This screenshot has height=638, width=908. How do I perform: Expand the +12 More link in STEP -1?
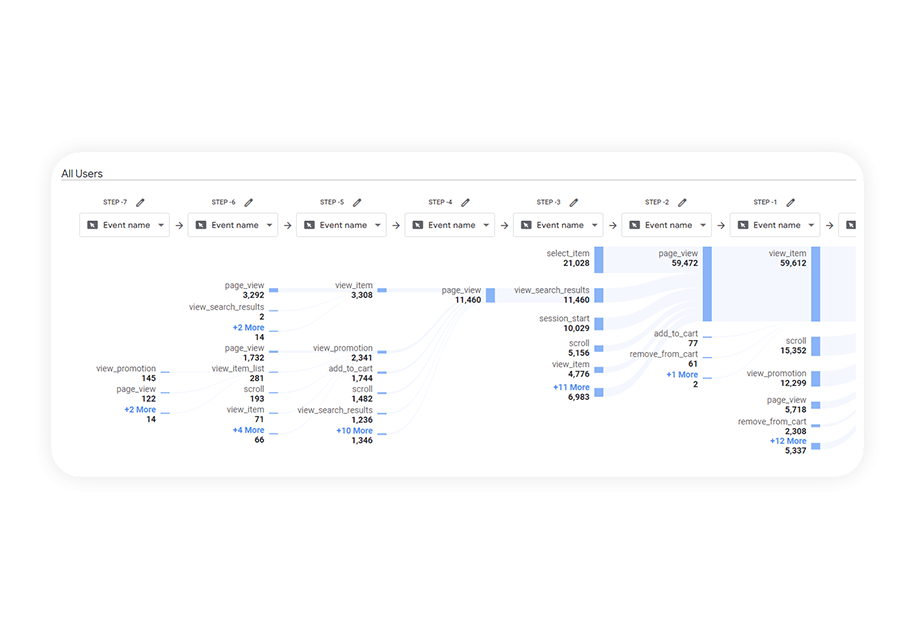[x=788, y=441]
